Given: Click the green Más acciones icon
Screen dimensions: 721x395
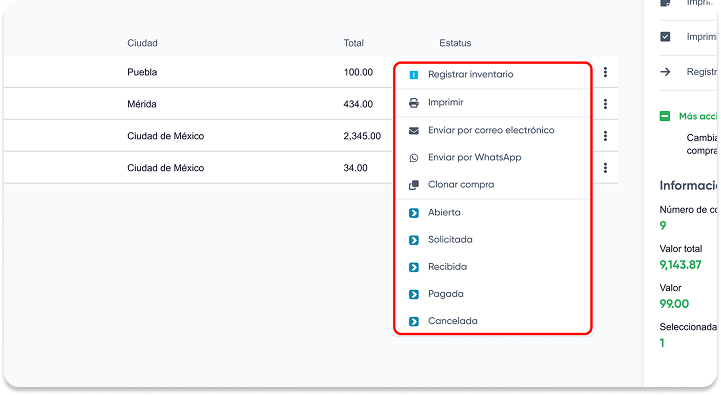Looking at the screenshot, I should [665, 116].
